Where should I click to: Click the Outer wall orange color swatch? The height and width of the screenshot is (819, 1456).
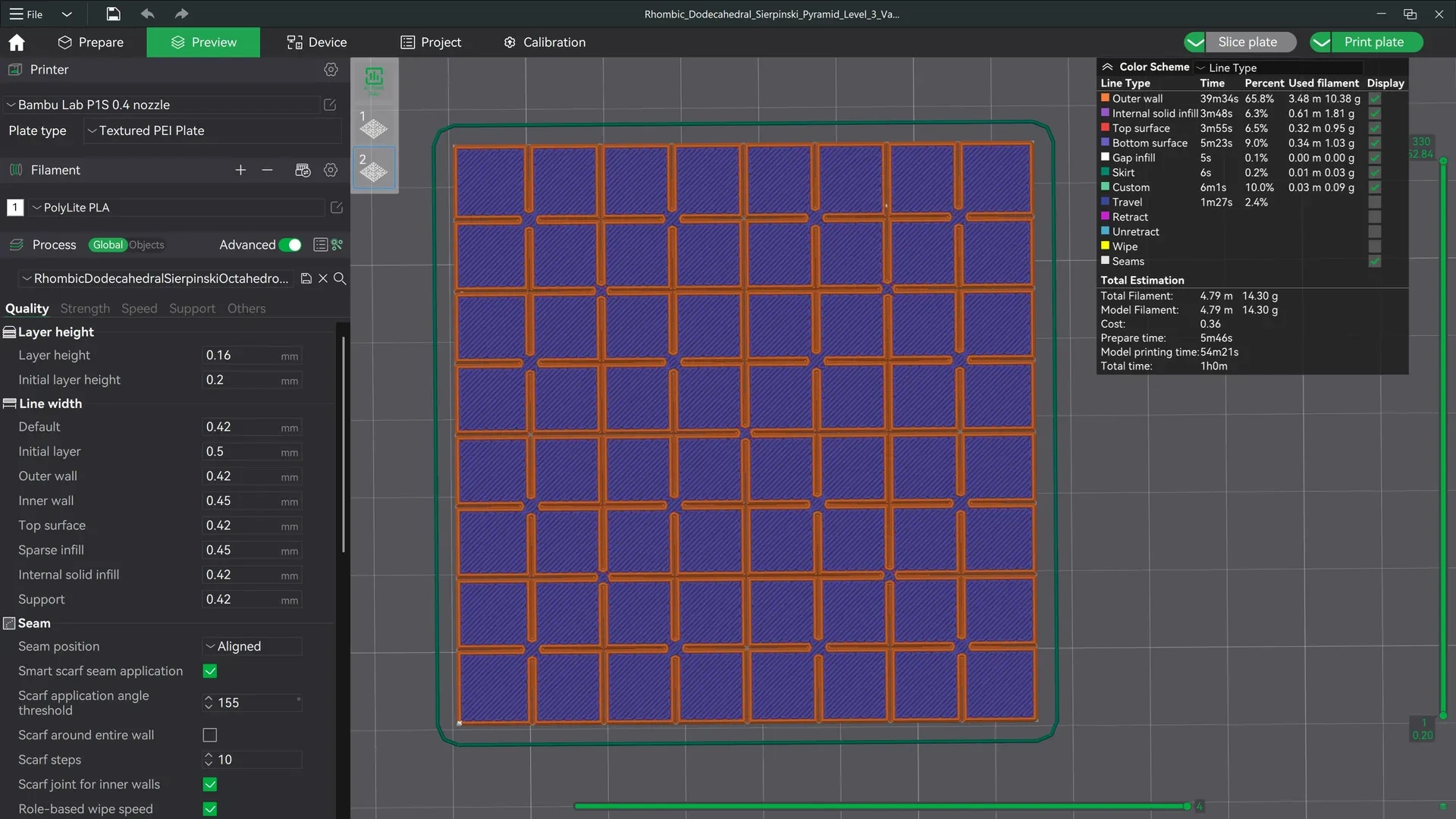tap(1105, 98)
